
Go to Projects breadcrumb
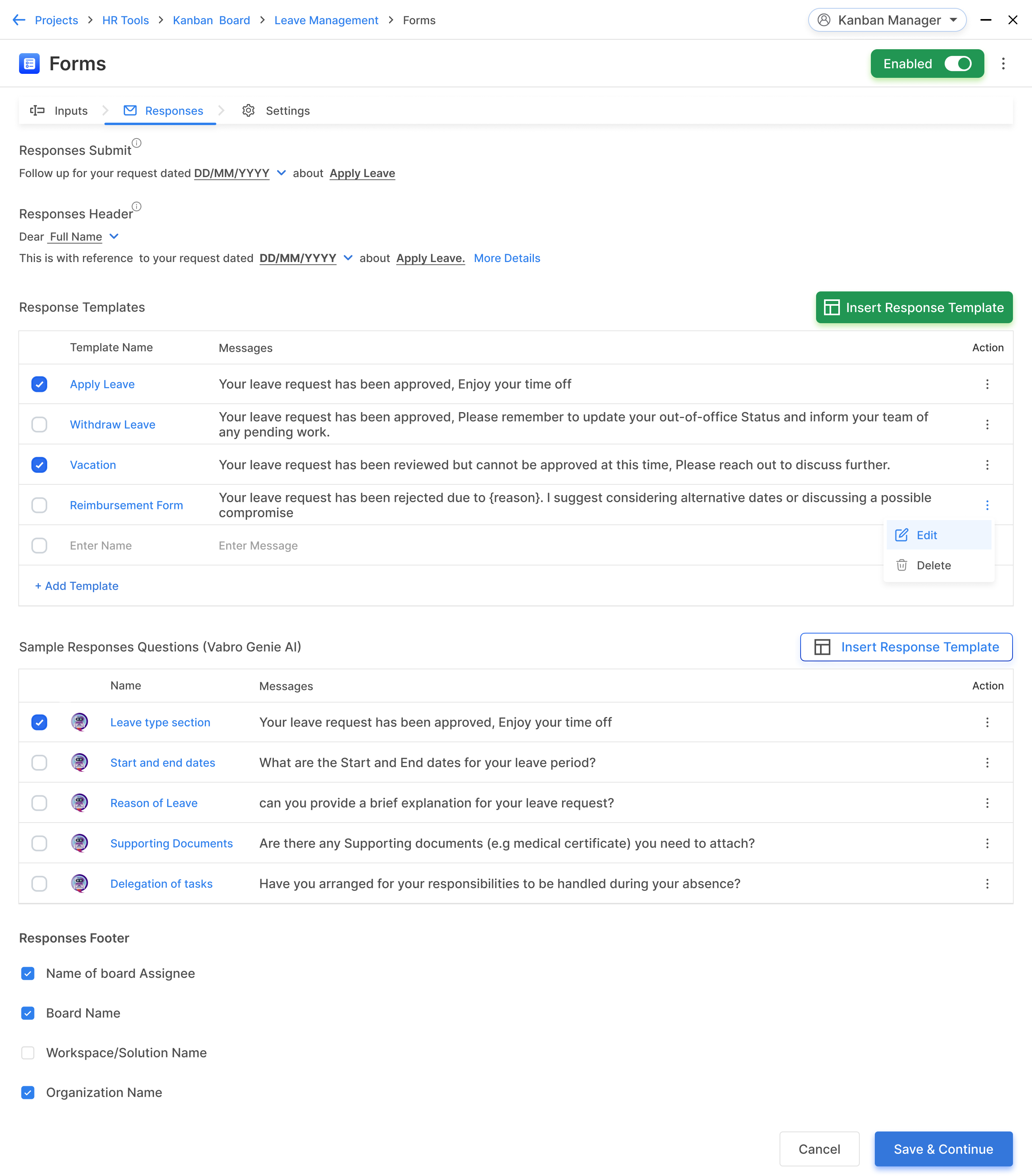coord(56,20)
